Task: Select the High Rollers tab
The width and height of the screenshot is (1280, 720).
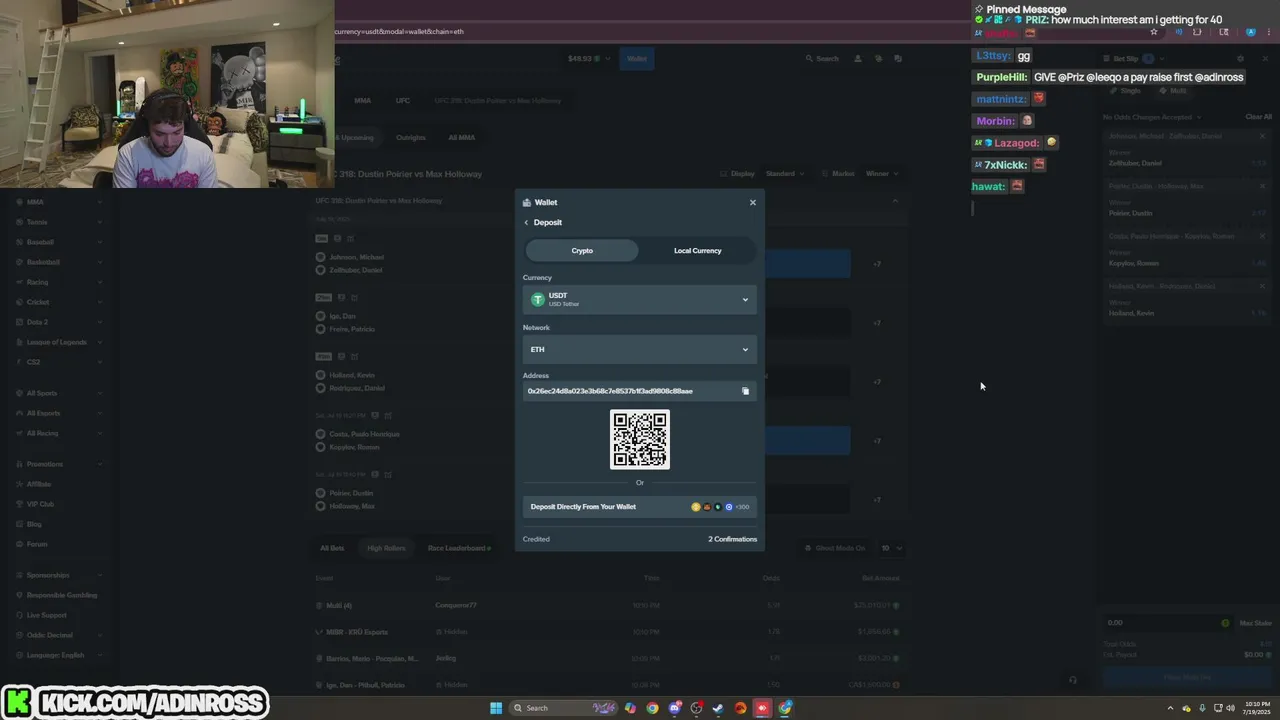Action: pos(386,548)
